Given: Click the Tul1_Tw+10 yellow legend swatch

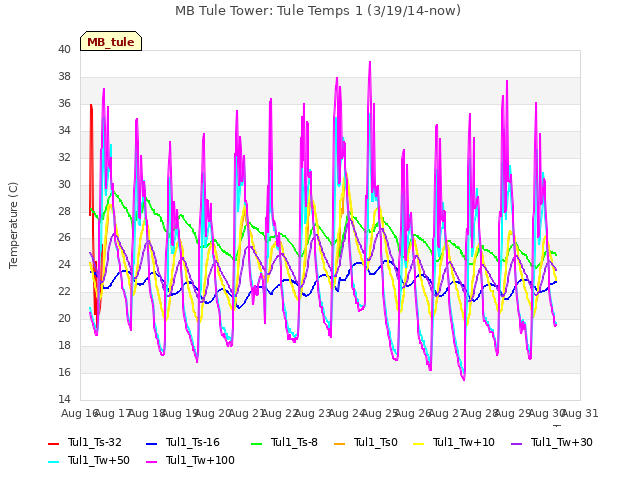Looking at the screenshot, I should (419, 443).
